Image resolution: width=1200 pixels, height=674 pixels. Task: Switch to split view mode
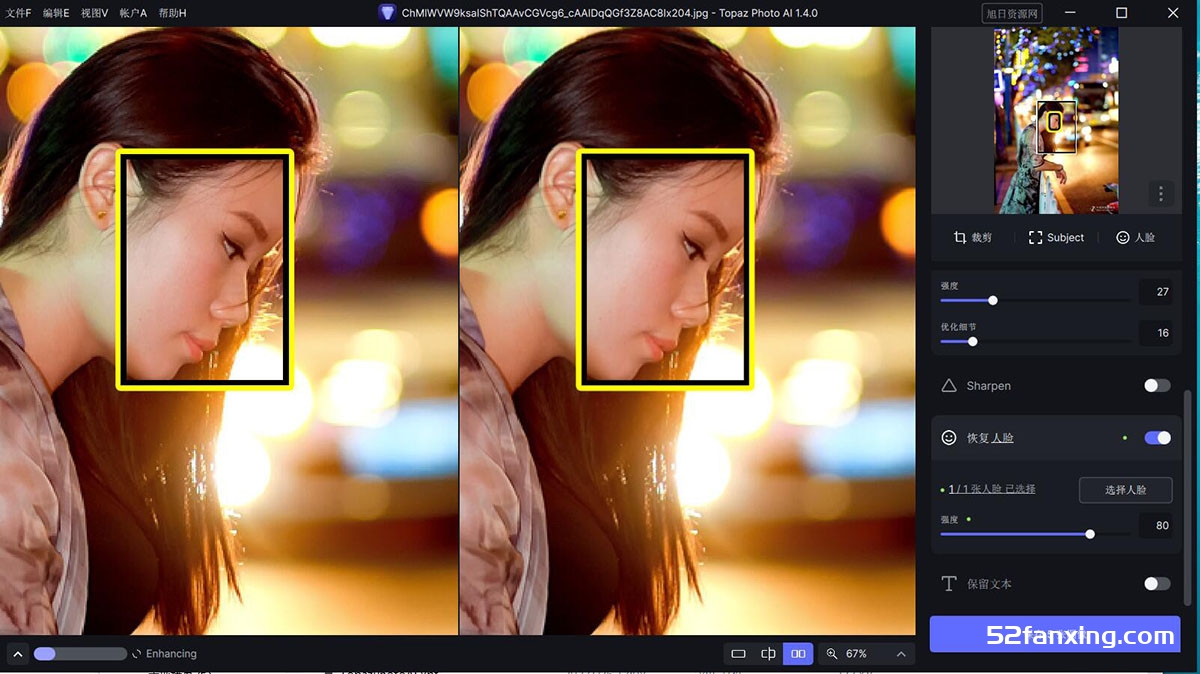(768, 654)
